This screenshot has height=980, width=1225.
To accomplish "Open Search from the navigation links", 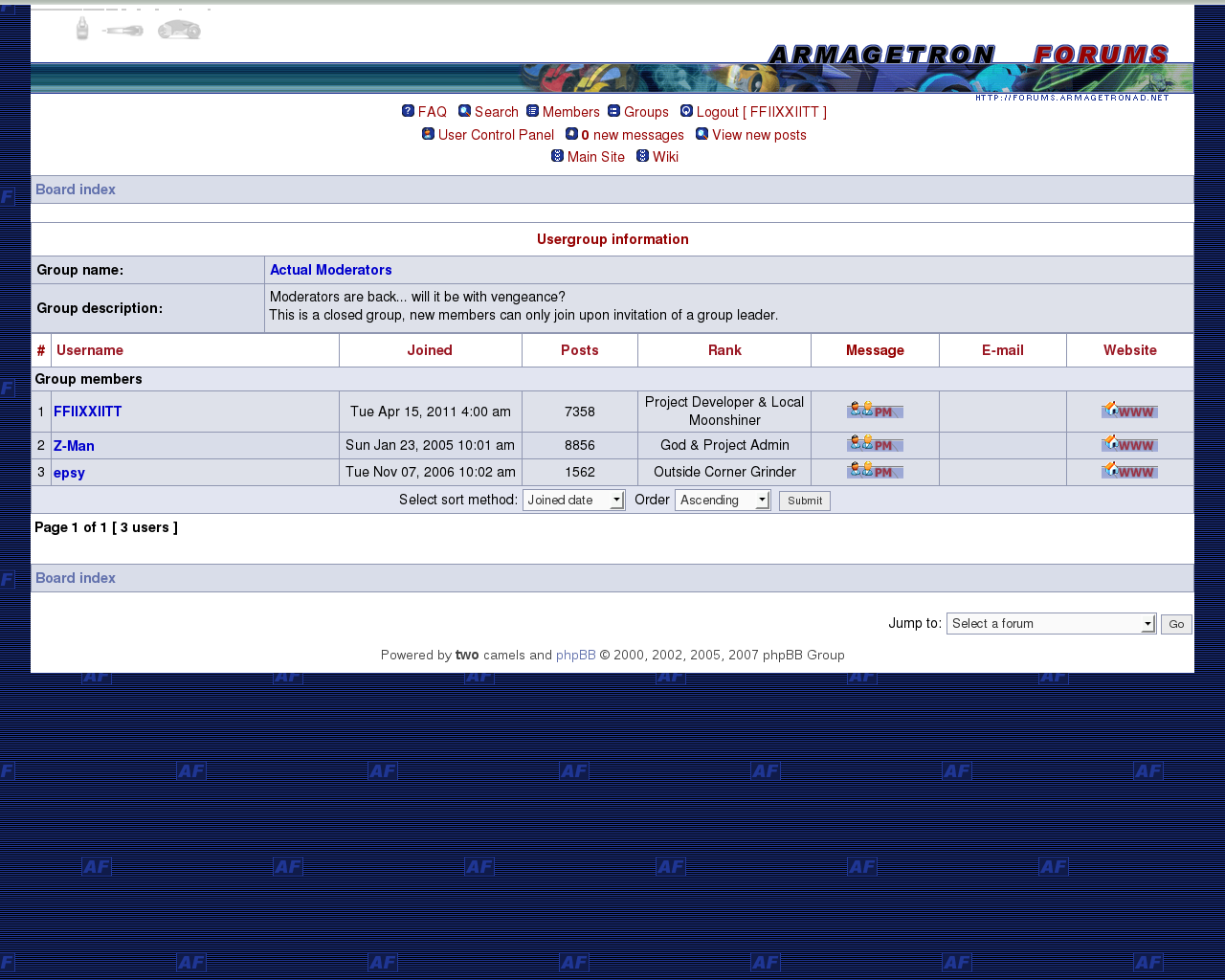I will coord(496,112).
